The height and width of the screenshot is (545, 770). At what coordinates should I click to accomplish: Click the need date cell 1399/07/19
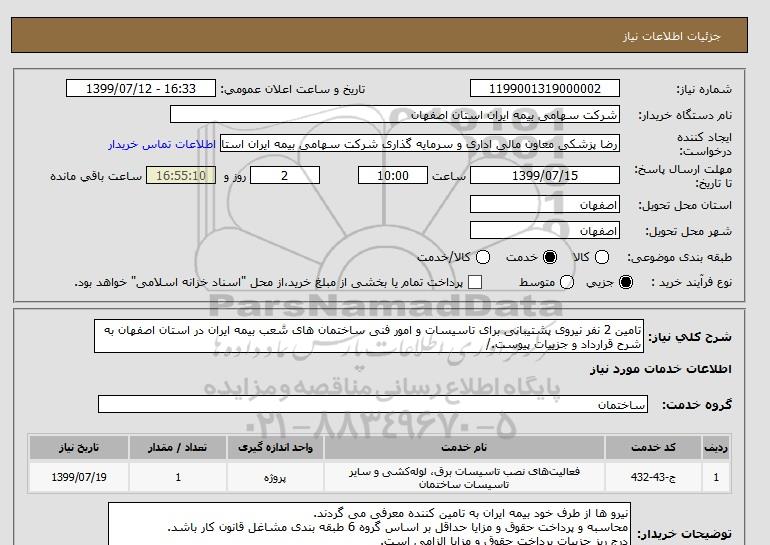tap(79, 477)
